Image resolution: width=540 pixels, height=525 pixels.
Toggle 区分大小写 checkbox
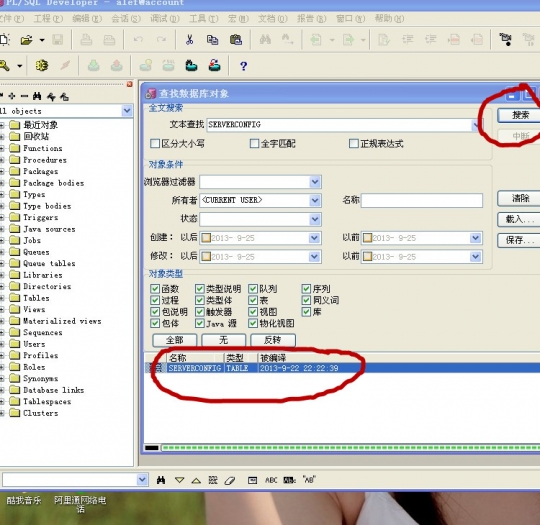(x=155, y=143)
